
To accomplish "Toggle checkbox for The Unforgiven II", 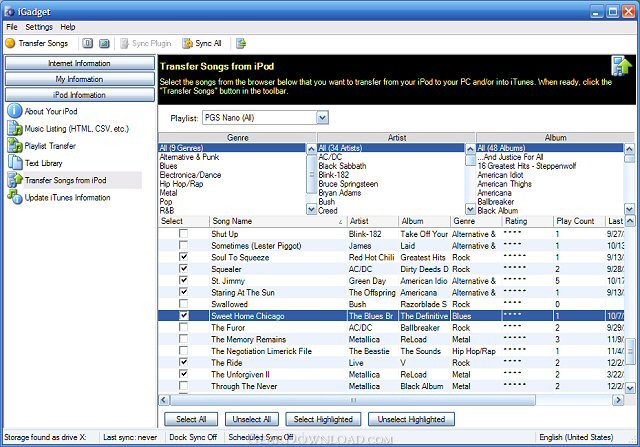I will [x=183, y=374].
